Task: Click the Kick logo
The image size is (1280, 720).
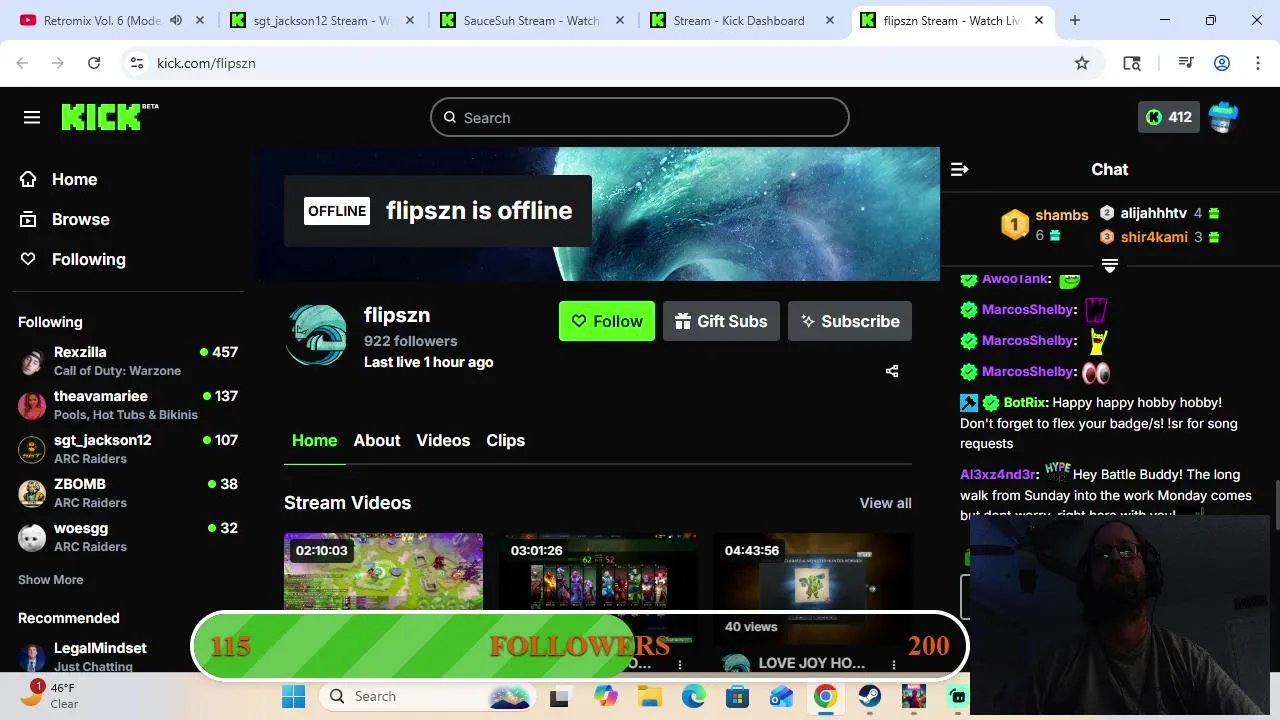Action: (x=110, y=117)
